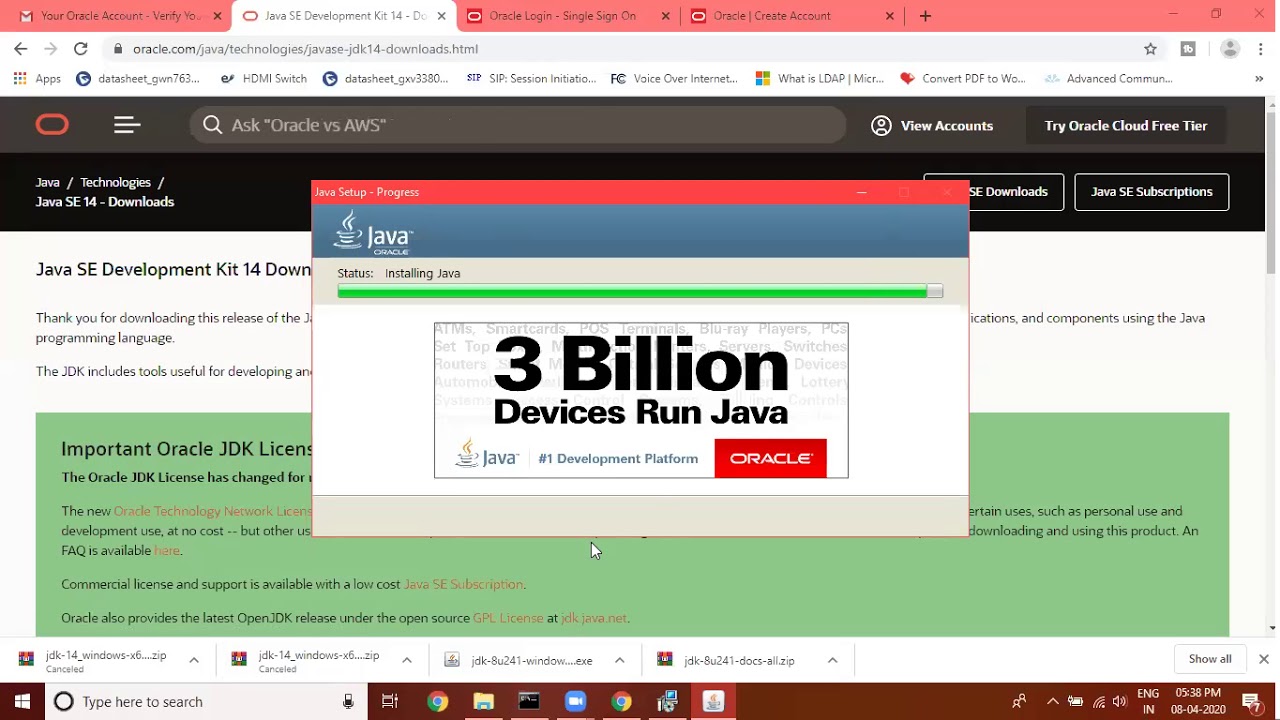Click the View Accounts user icon
This screenshot has height=720, width=1280.
pos(881,125)
